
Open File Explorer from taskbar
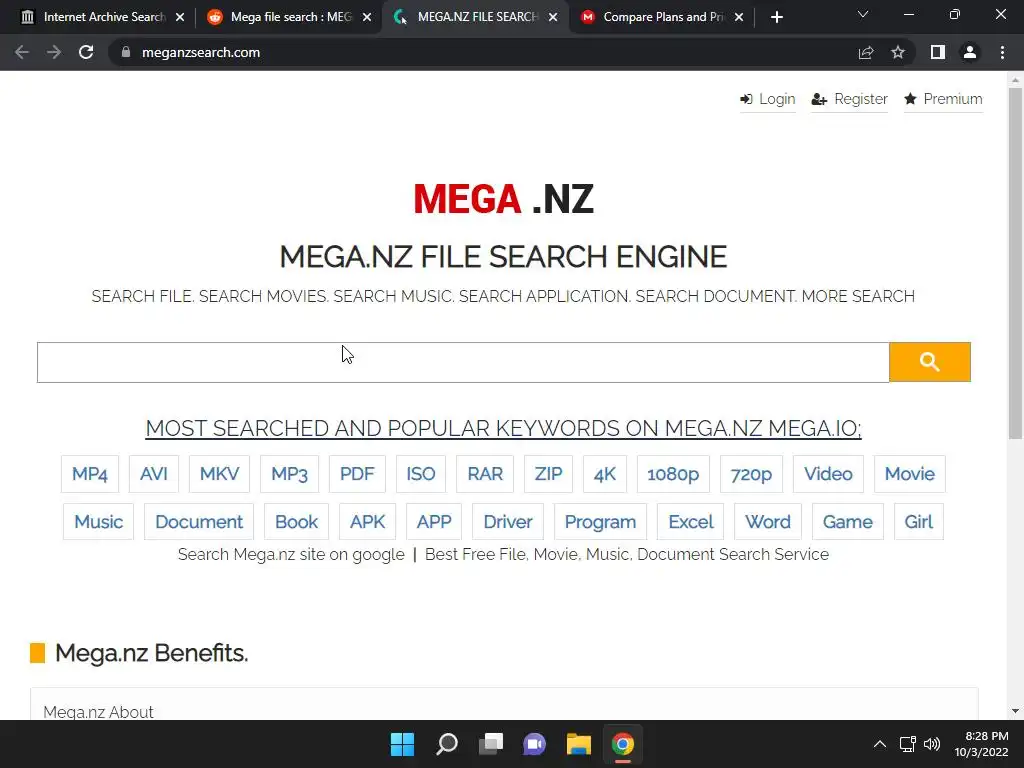click(579, 744)
